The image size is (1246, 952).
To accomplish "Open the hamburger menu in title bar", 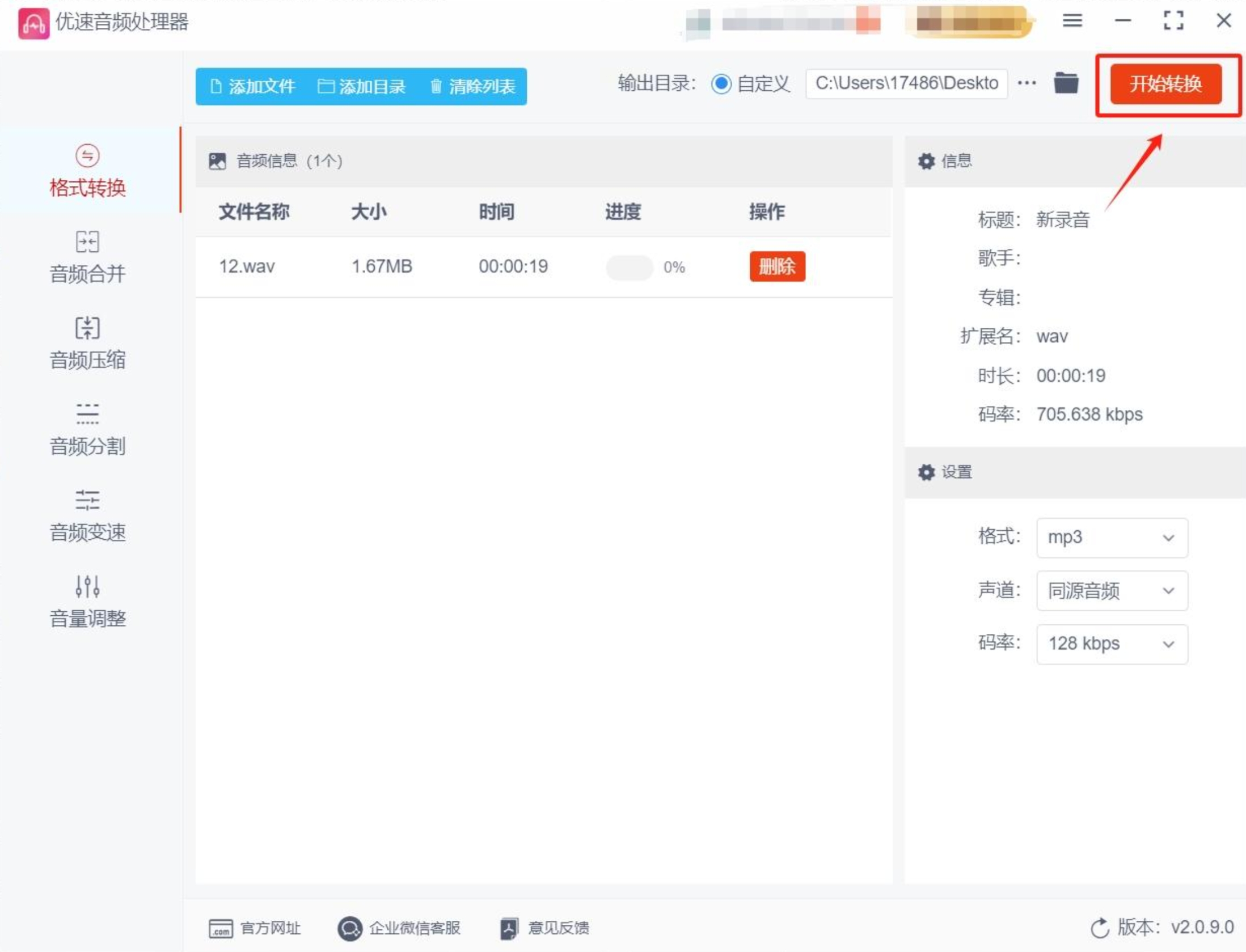I will click(x=1072, y=21).
